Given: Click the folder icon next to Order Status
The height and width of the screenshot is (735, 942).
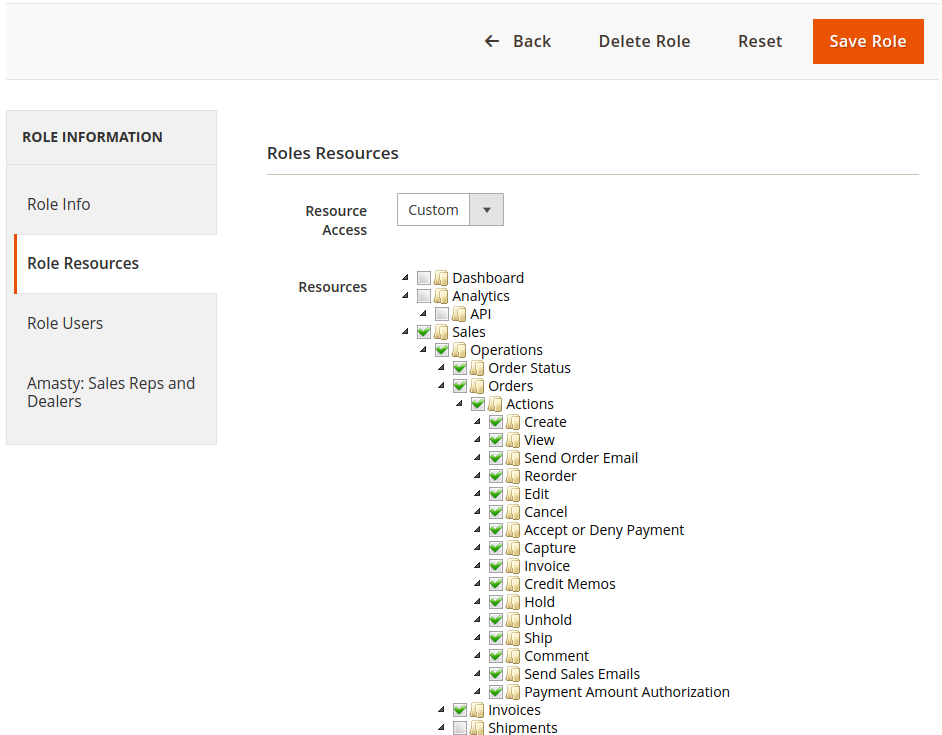Looking at the screenshot, I should coord(477,368).
